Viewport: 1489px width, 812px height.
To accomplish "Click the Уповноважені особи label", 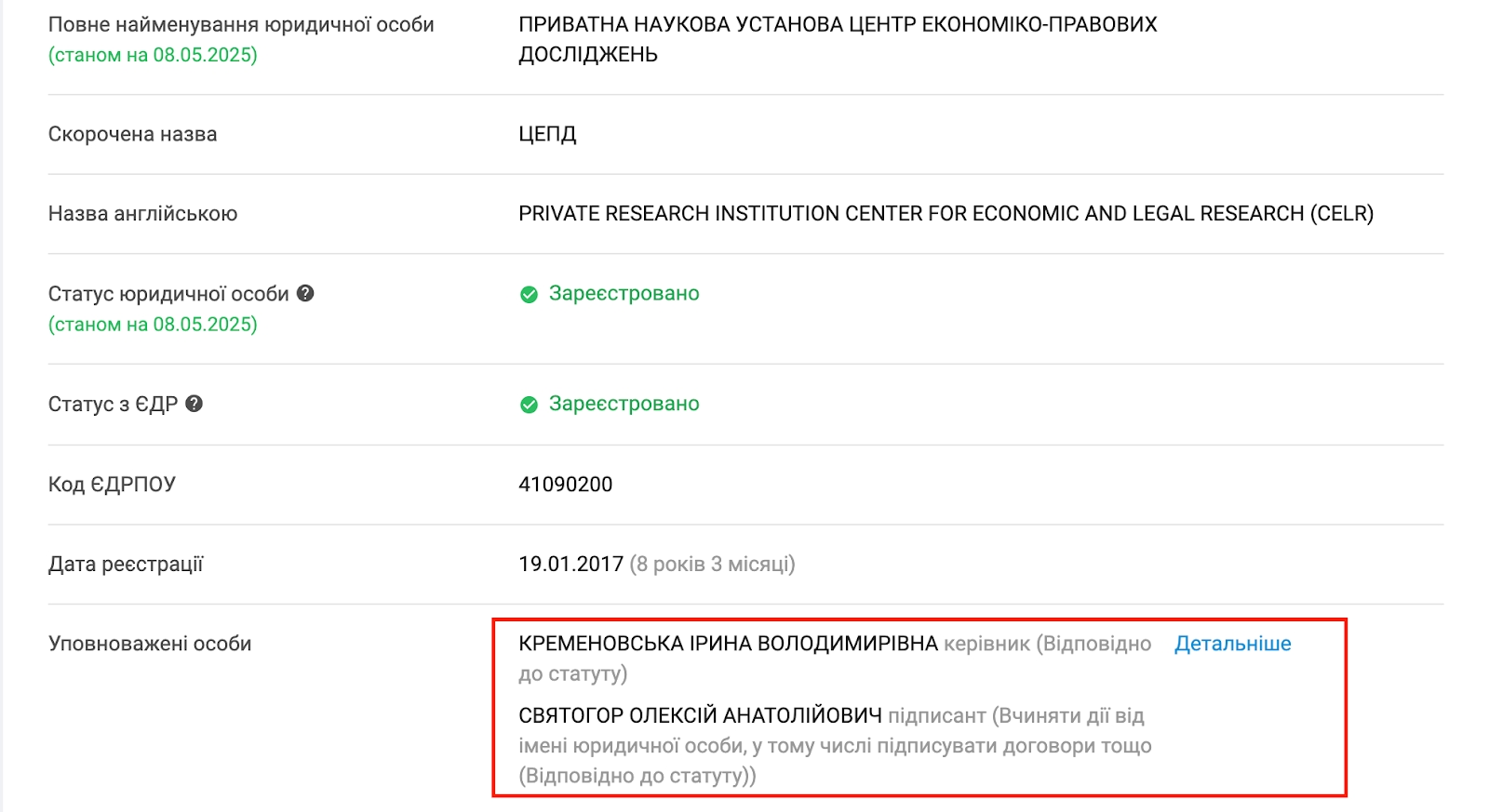I will (x=150, y=644).
